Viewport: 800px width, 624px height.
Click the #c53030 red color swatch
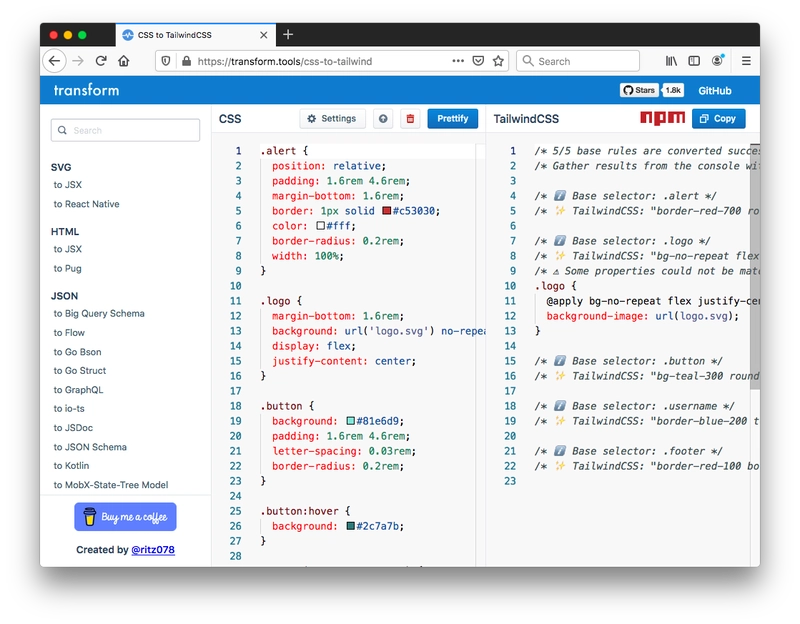click(387, 211)
